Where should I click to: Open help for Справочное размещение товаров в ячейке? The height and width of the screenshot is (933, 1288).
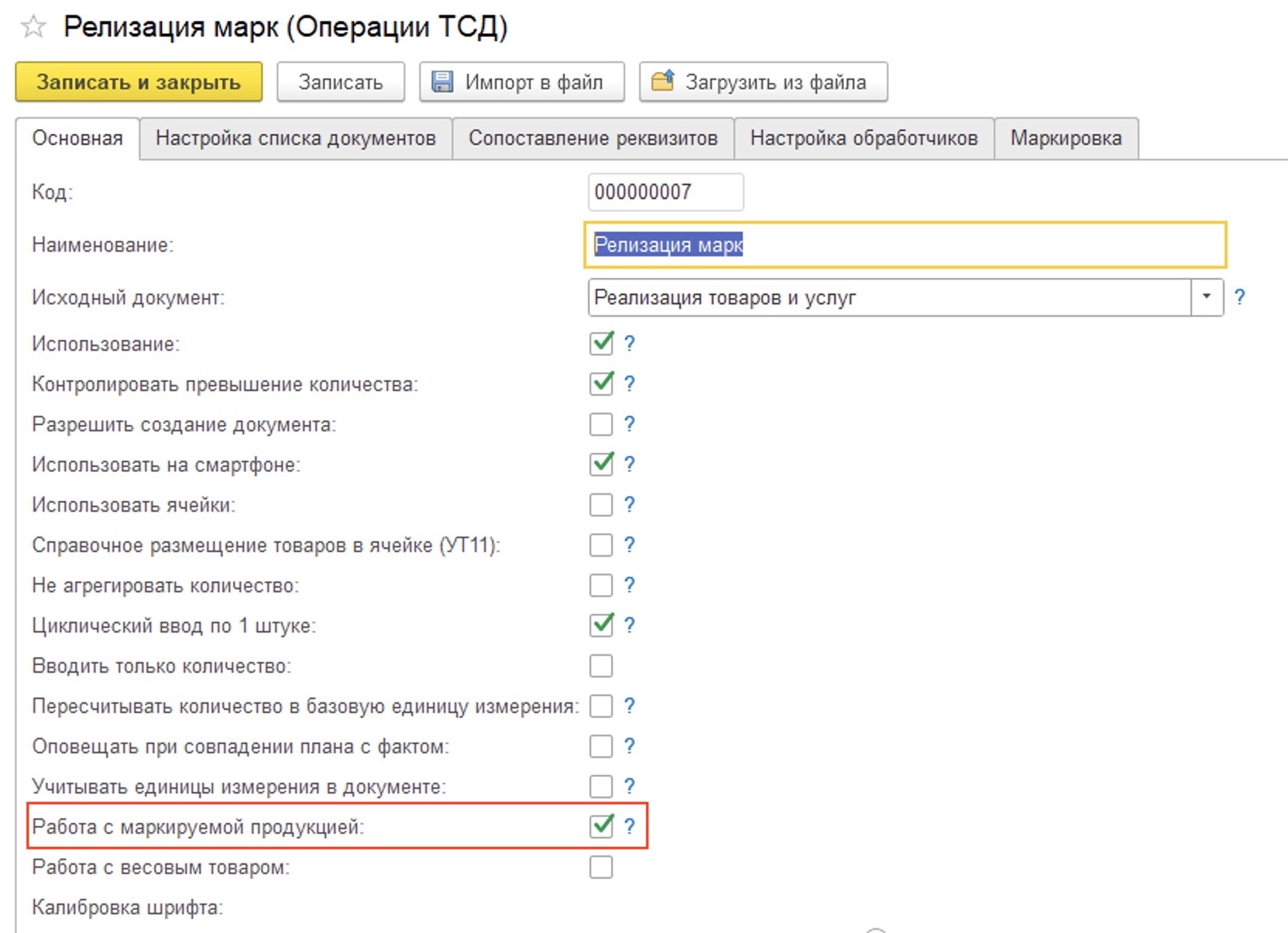click(x=630, y=545)
